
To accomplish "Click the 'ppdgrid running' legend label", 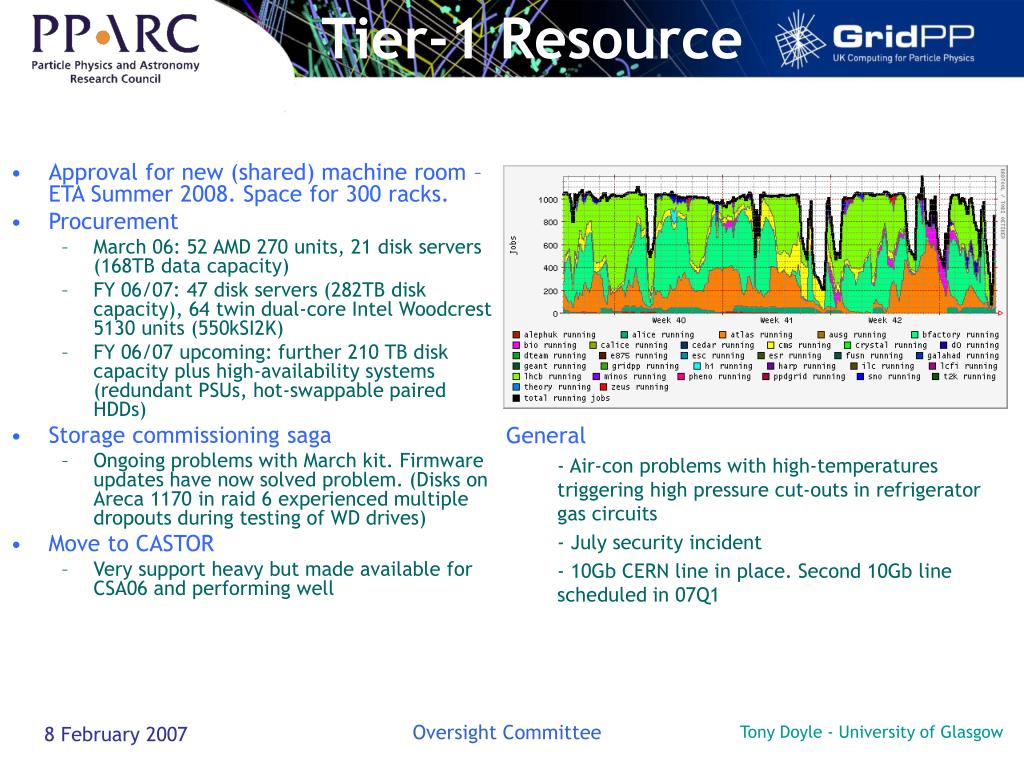I will [x=809, y=377].
